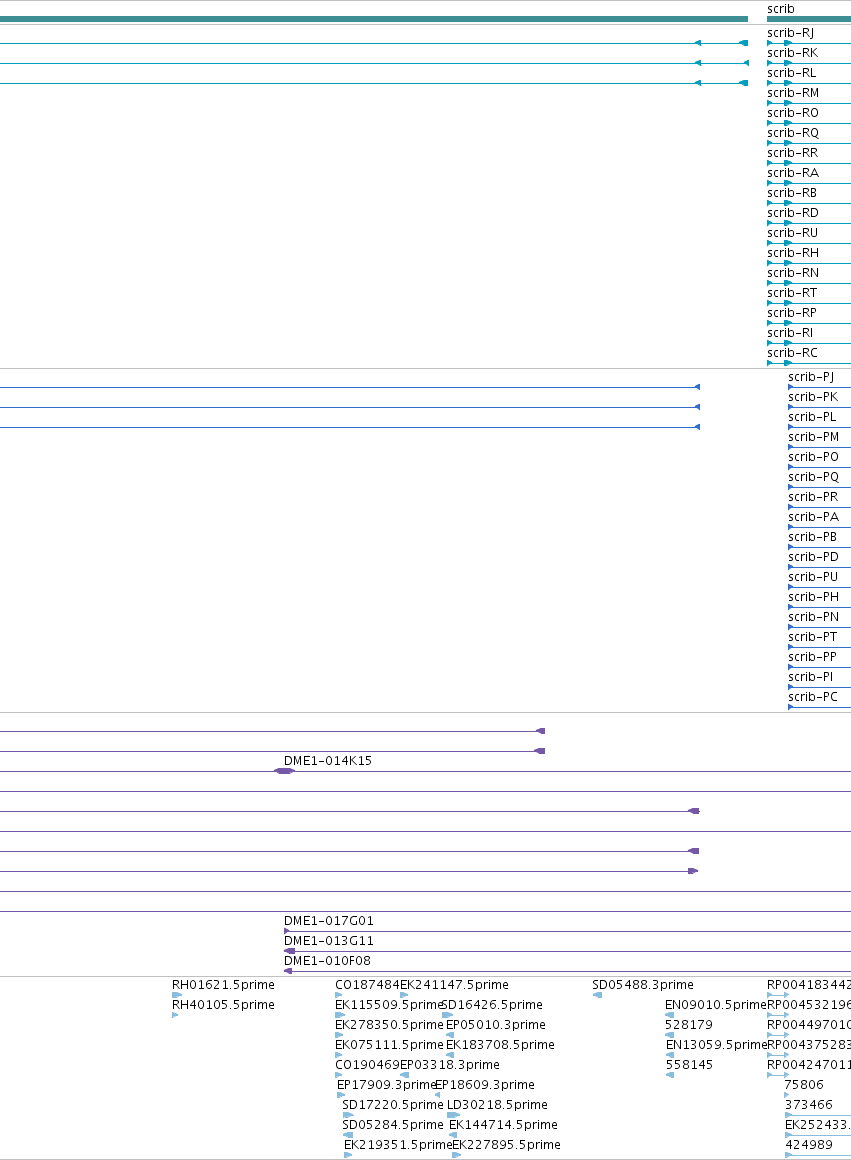Select scrib-PN protein
Screen dimensions: 851x1160
coord(814,616)
